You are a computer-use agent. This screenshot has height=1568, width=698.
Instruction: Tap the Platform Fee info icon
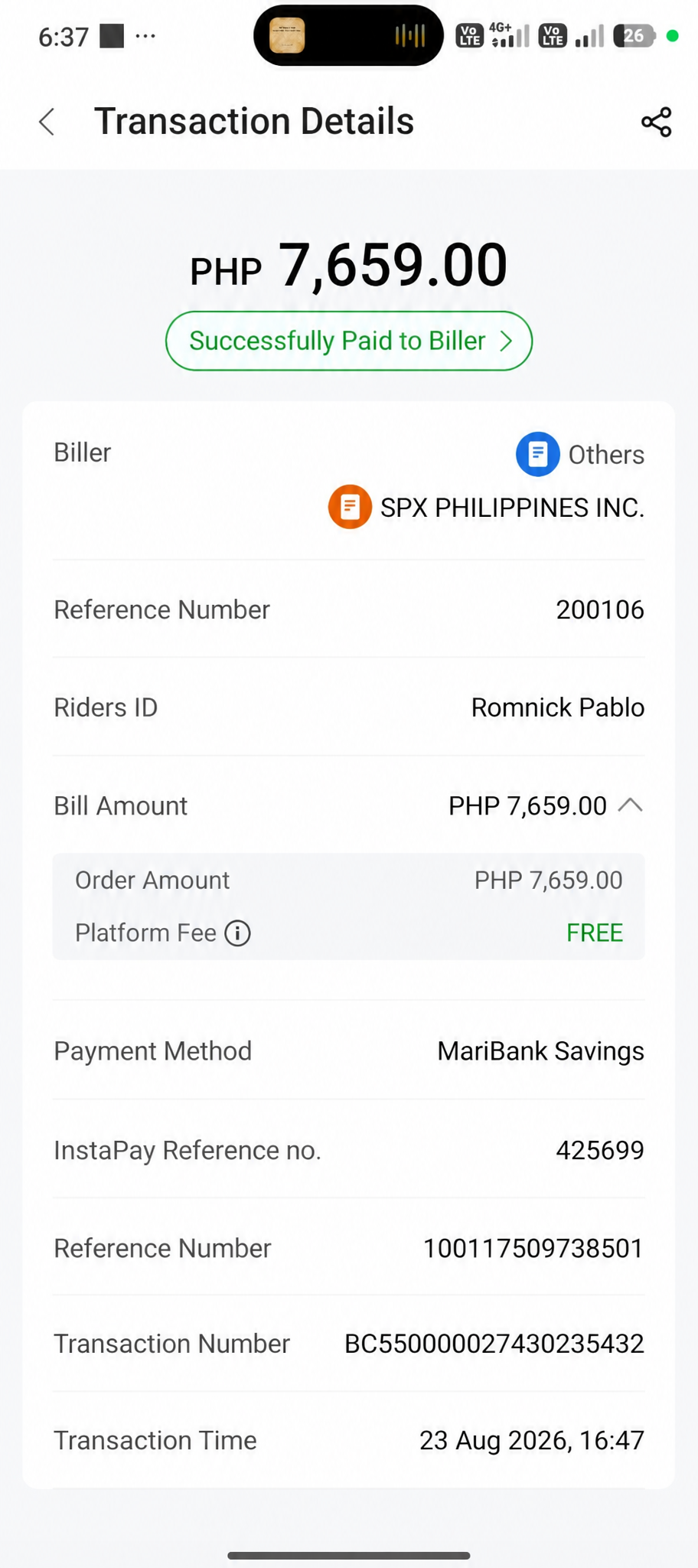click(238, 933)
